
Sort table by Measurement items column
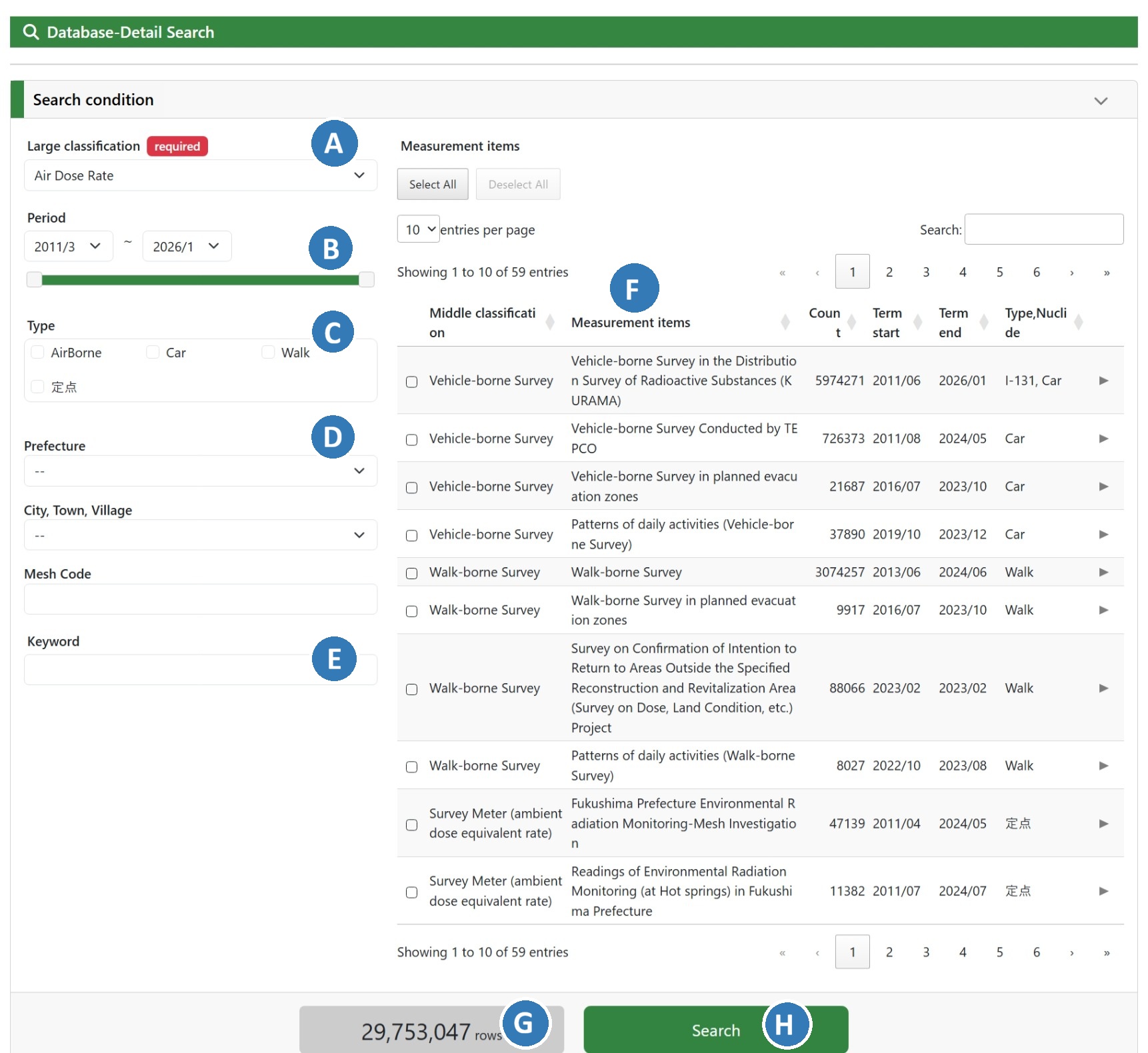785,323
